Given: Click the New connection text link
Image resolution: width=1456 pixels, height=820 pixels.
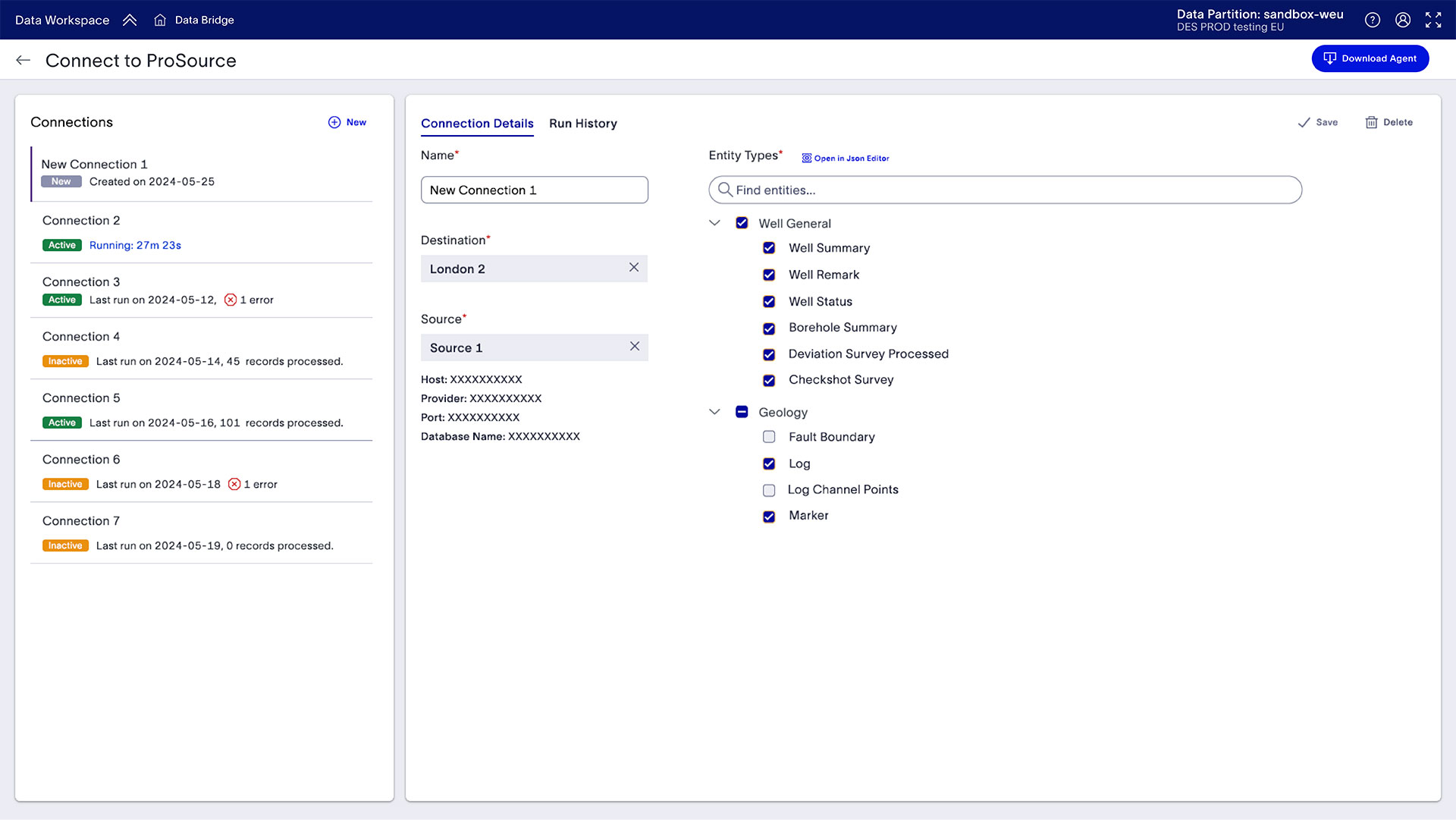Looking at the screenshot, I should point(356,122).
